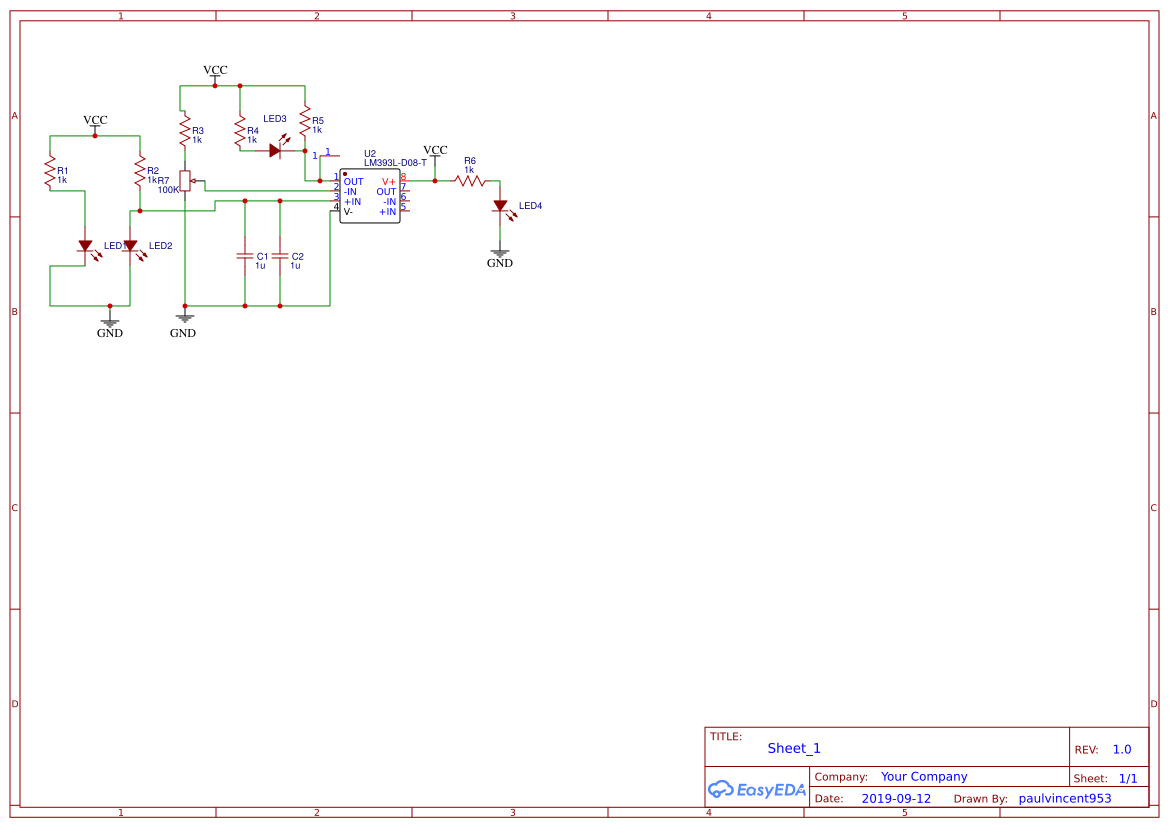Click the EasyEDA logo in title block

[x=757, y=789]
